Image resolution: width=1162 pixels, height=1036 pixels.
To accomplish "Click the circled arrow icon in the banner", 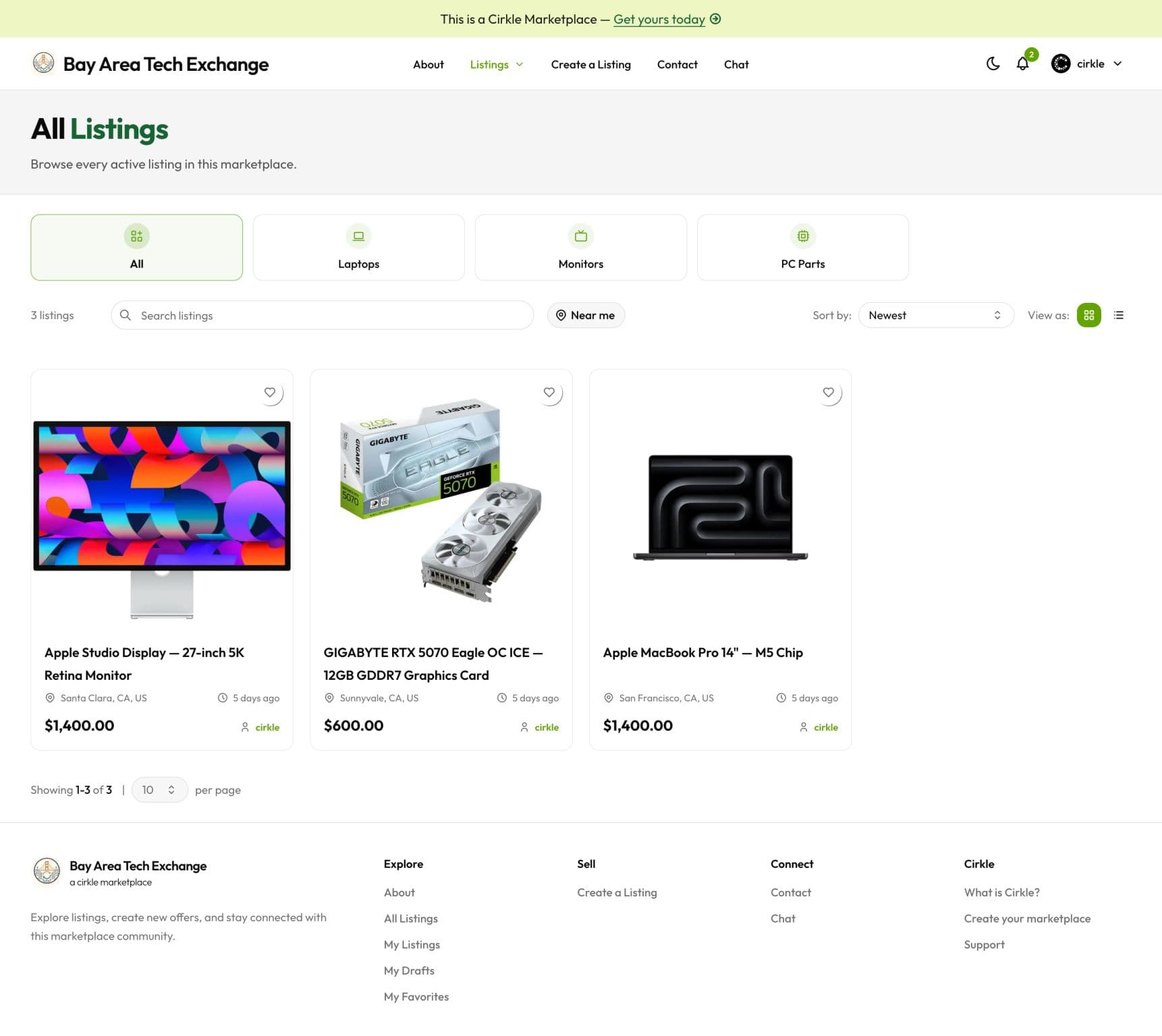I will coord(715,19).
